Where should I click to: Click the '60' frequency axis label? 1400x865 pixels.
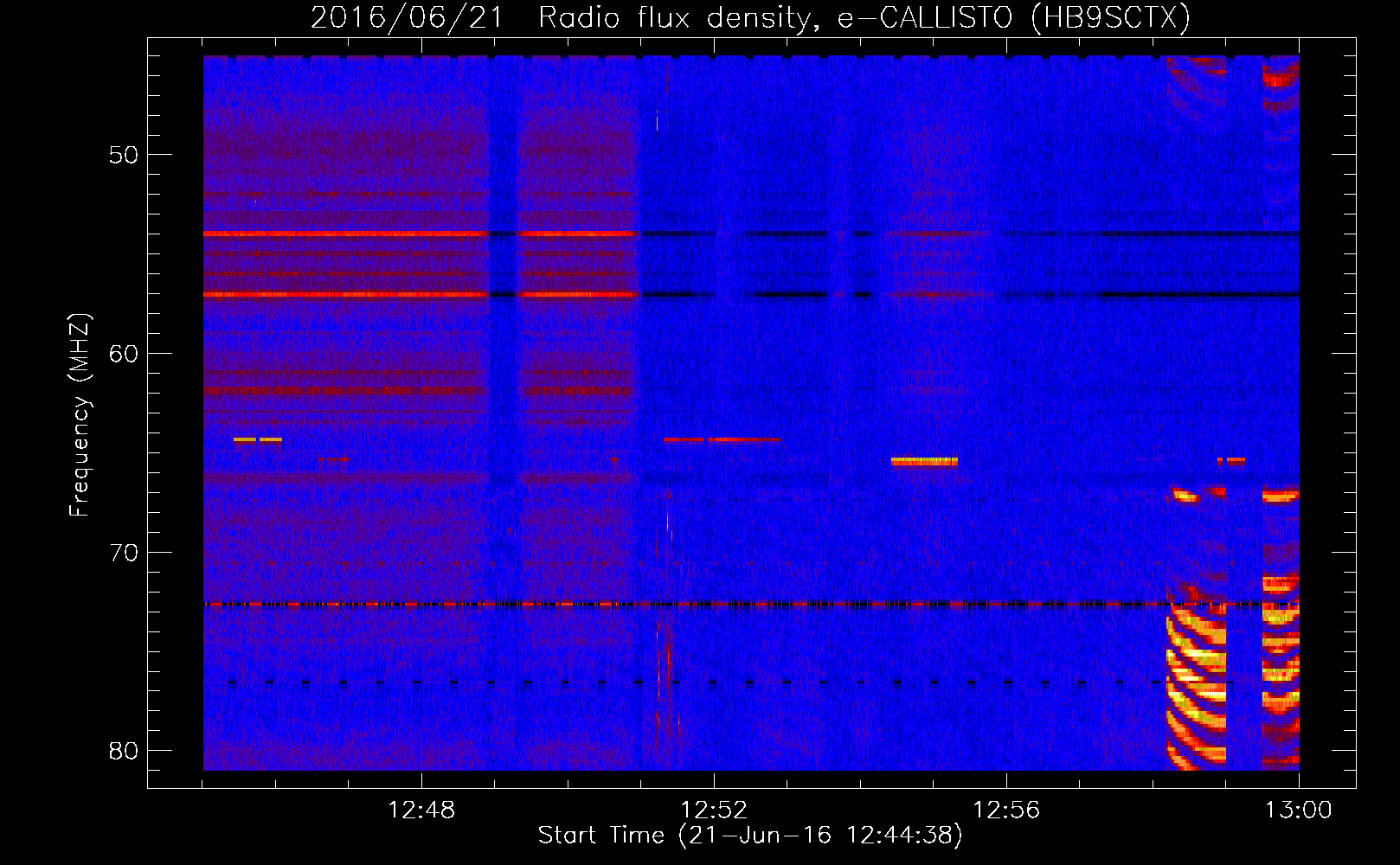point(124,354)
